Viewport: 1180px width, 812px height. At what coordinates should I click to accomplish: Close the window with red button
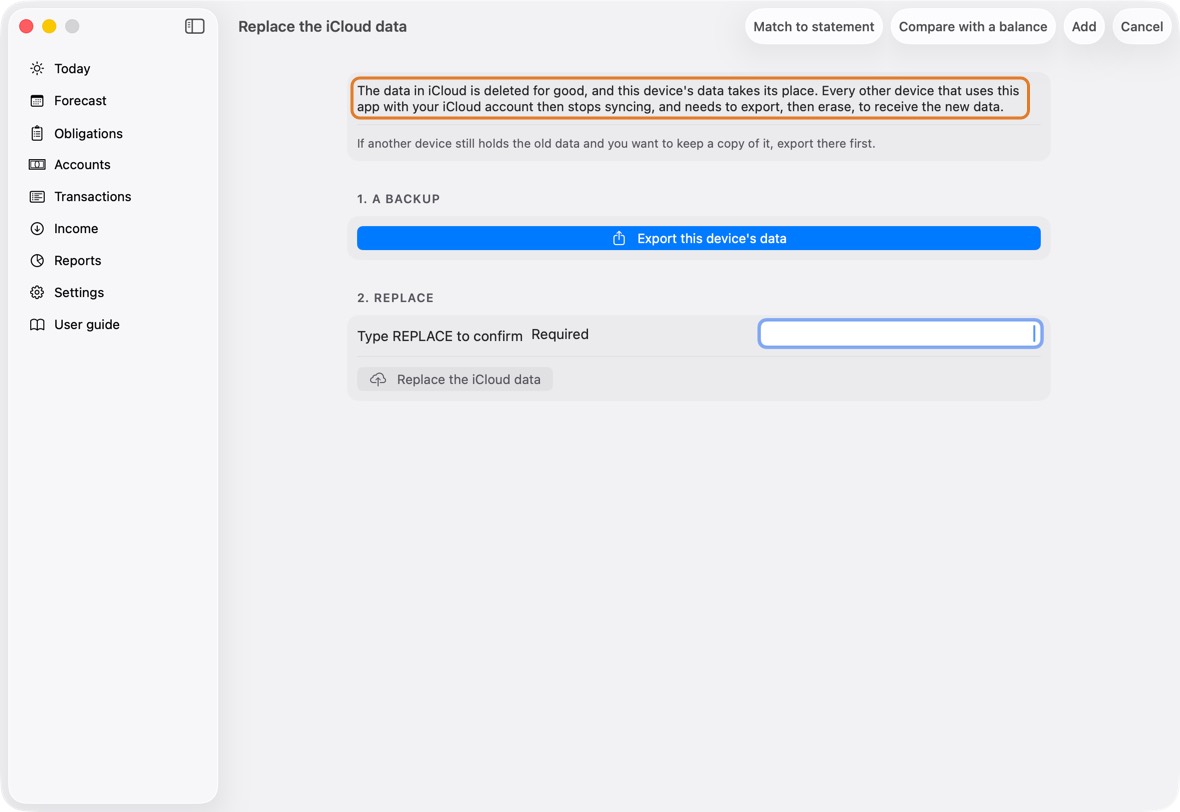pos(26,26)
